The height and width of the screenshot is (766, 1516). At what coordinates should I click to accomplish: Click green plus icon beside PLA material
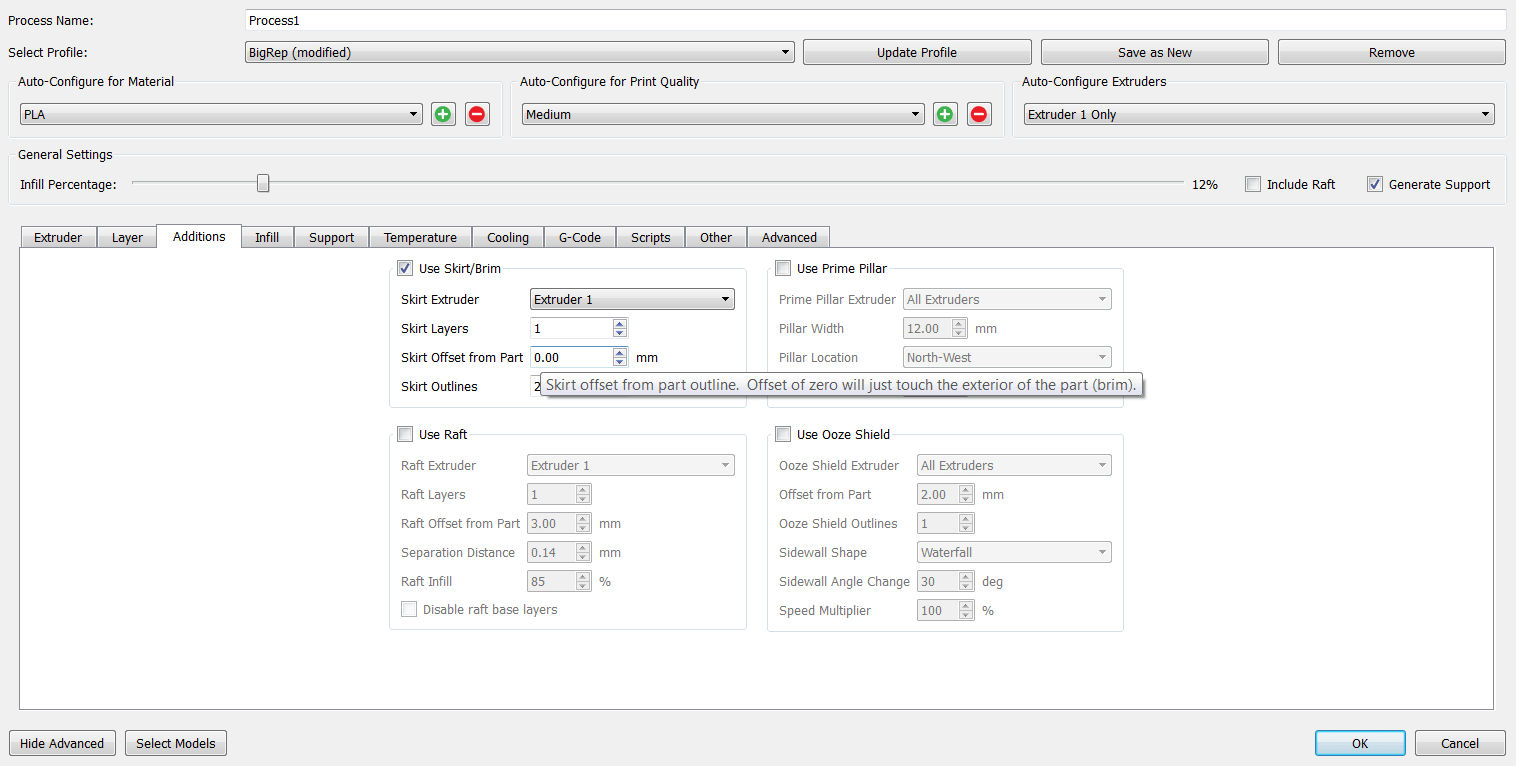tap(443, 114)
